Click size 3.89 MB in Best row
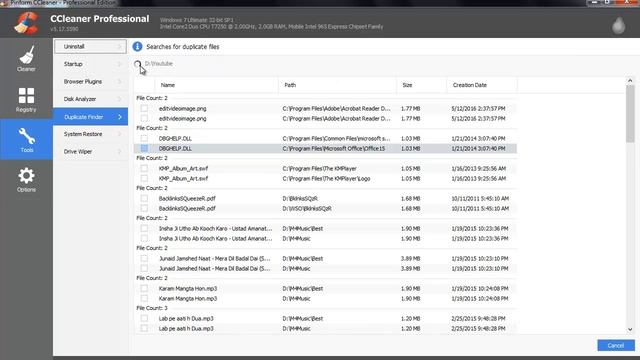Screen dimensions: 640x360 410,258
